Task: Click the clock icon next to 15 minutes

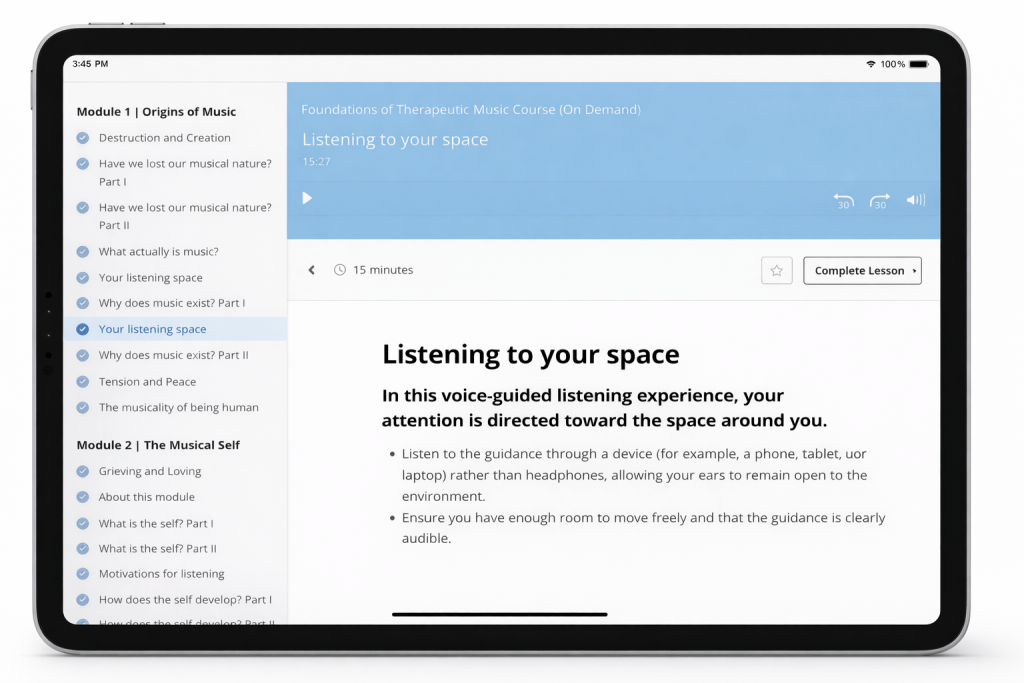Action: point(340,270)
